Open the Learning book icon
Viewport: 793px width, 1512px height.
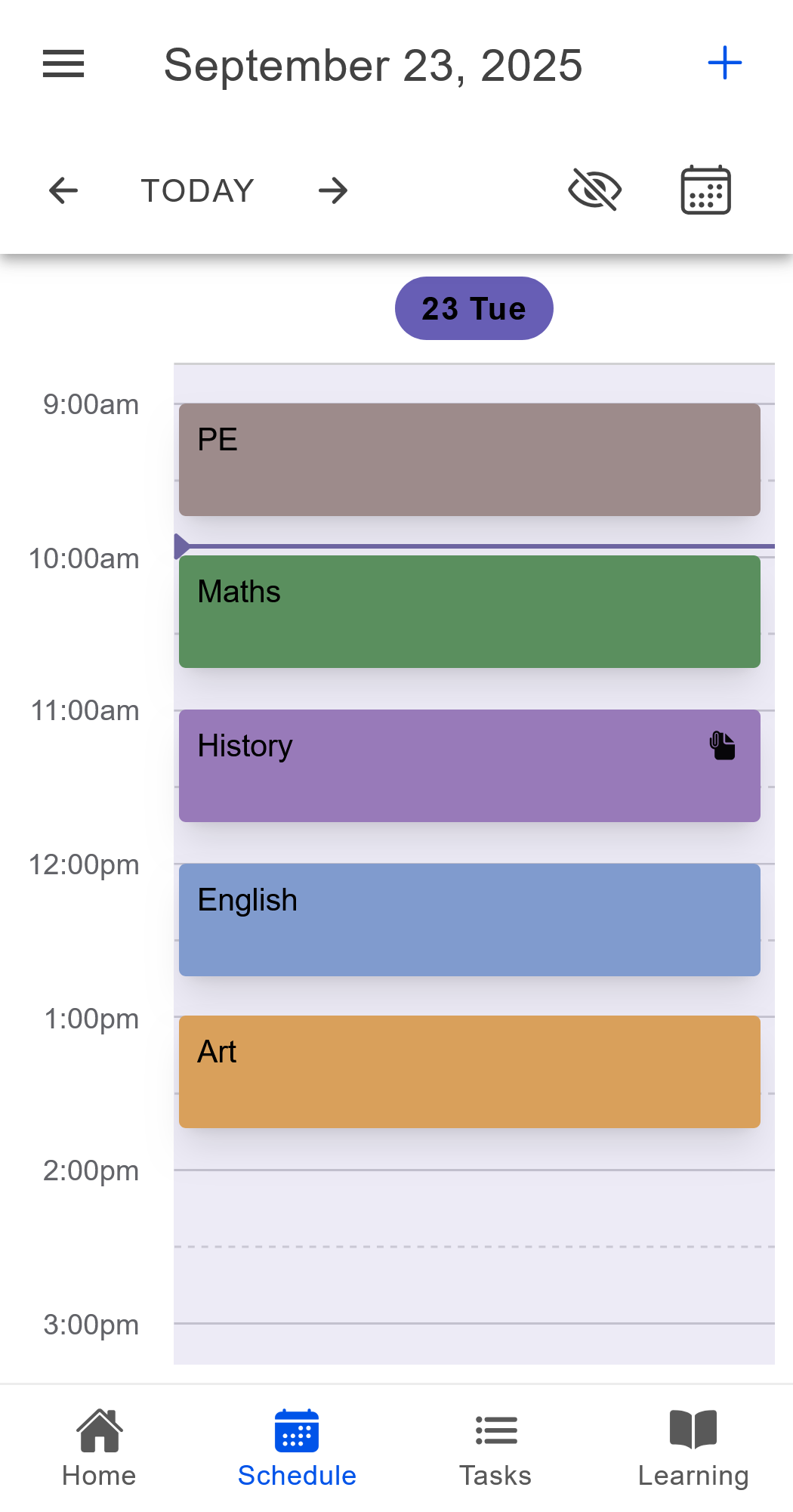click(693, 1446)
